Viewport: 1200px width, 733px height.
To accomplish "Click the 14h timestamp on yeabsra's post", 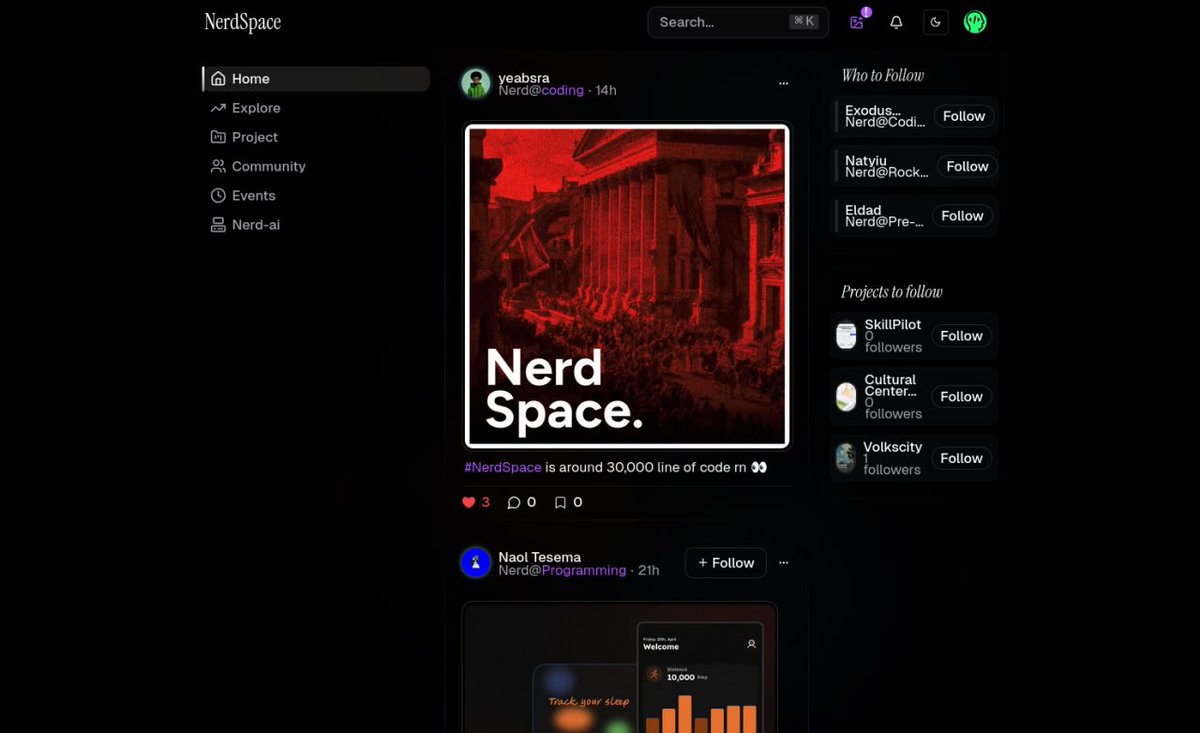I will 606,90.
